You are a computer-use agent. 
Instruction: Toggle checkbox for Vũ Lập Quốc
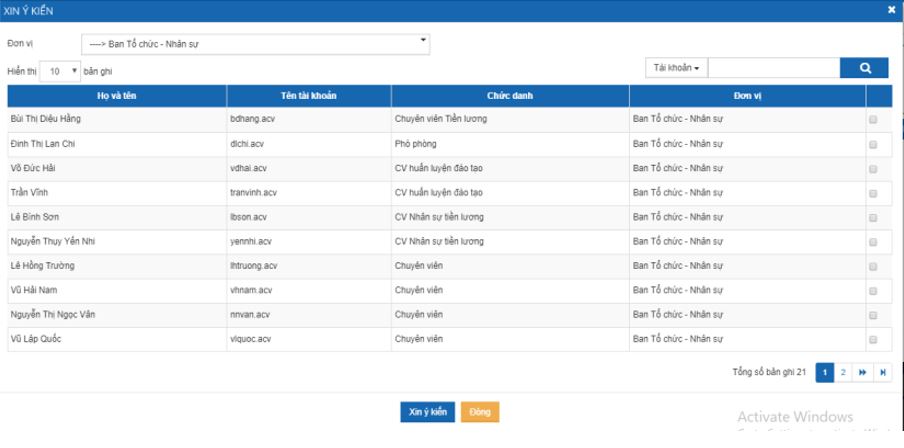(x=873, y=338)
